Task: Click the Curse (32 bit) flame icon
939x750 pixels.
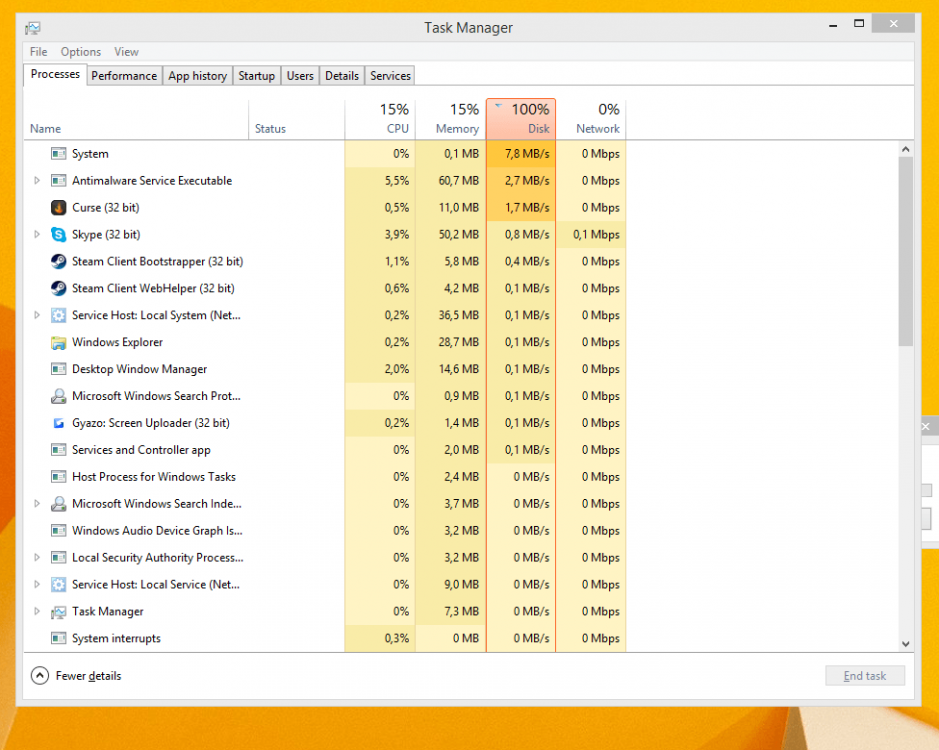Action: tap(58, 208)
